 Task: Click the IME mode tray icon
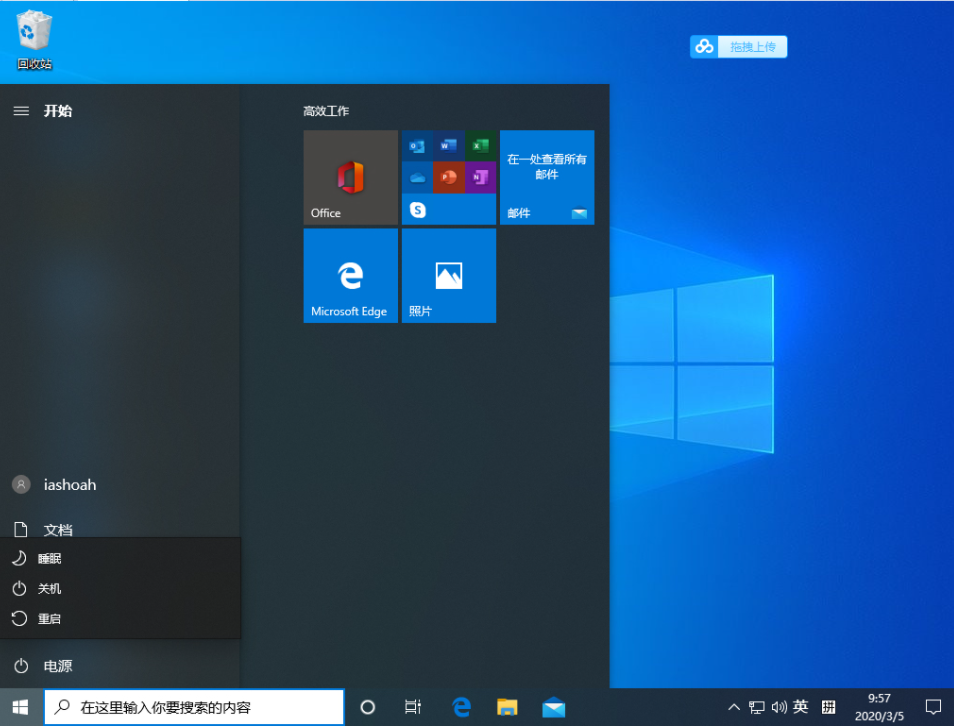point(828,707)
